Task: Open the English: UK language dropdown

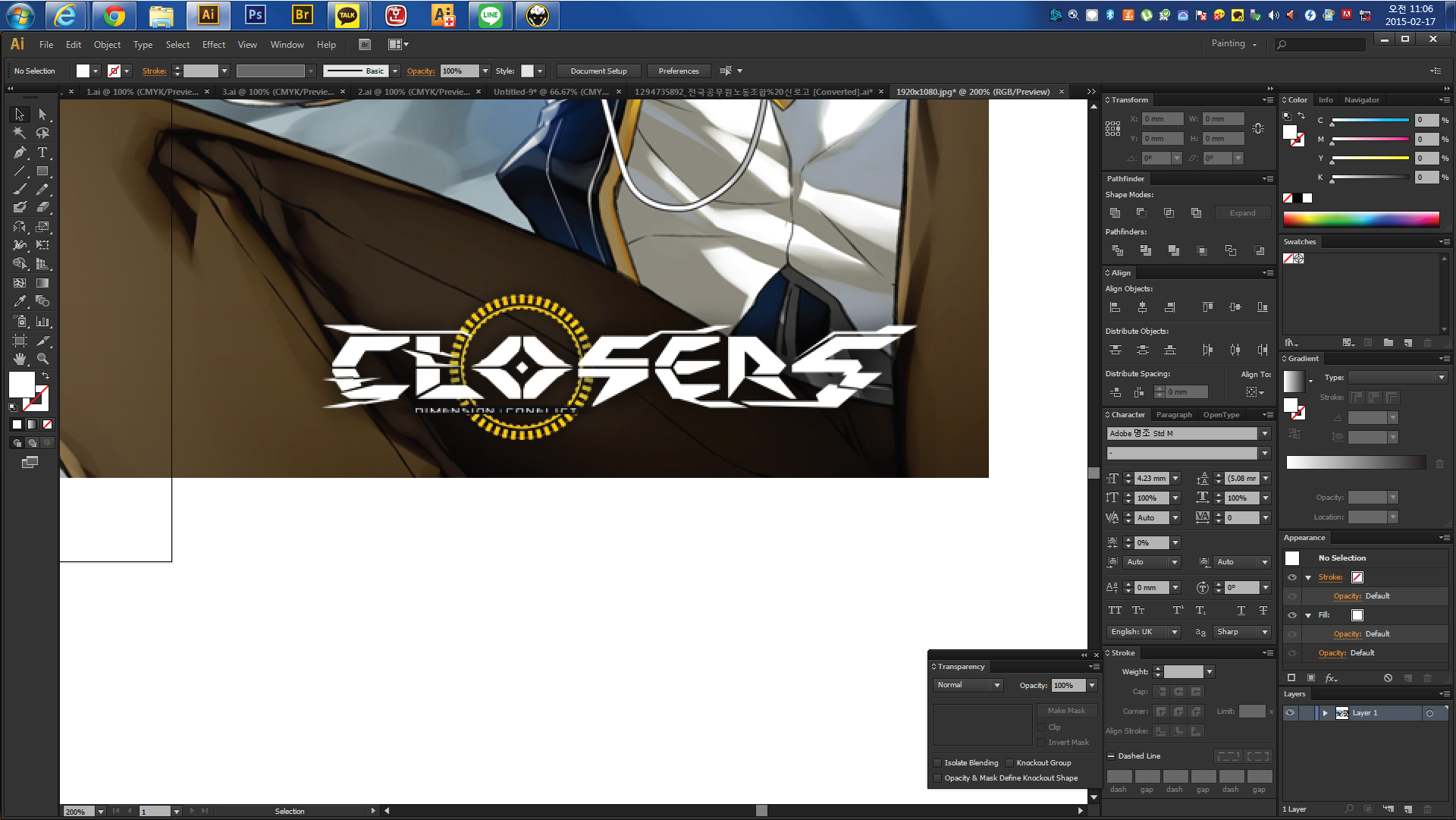Action: (x=1144, y=632)
